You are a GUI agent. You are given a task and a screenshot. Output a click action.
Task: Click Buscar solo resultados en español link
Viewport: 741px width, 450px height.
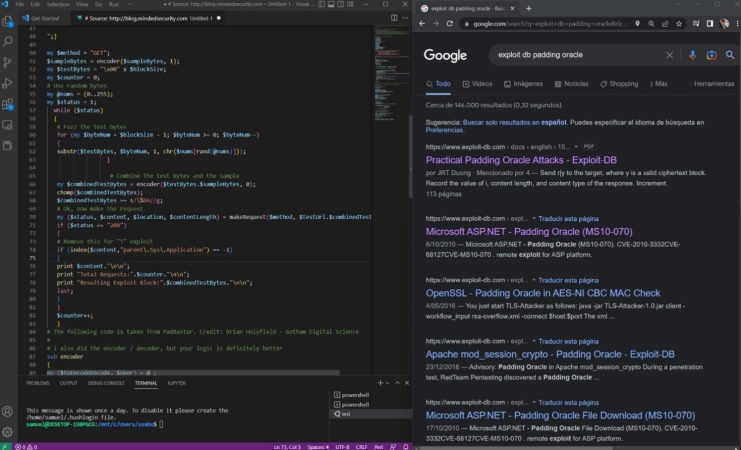514,122
